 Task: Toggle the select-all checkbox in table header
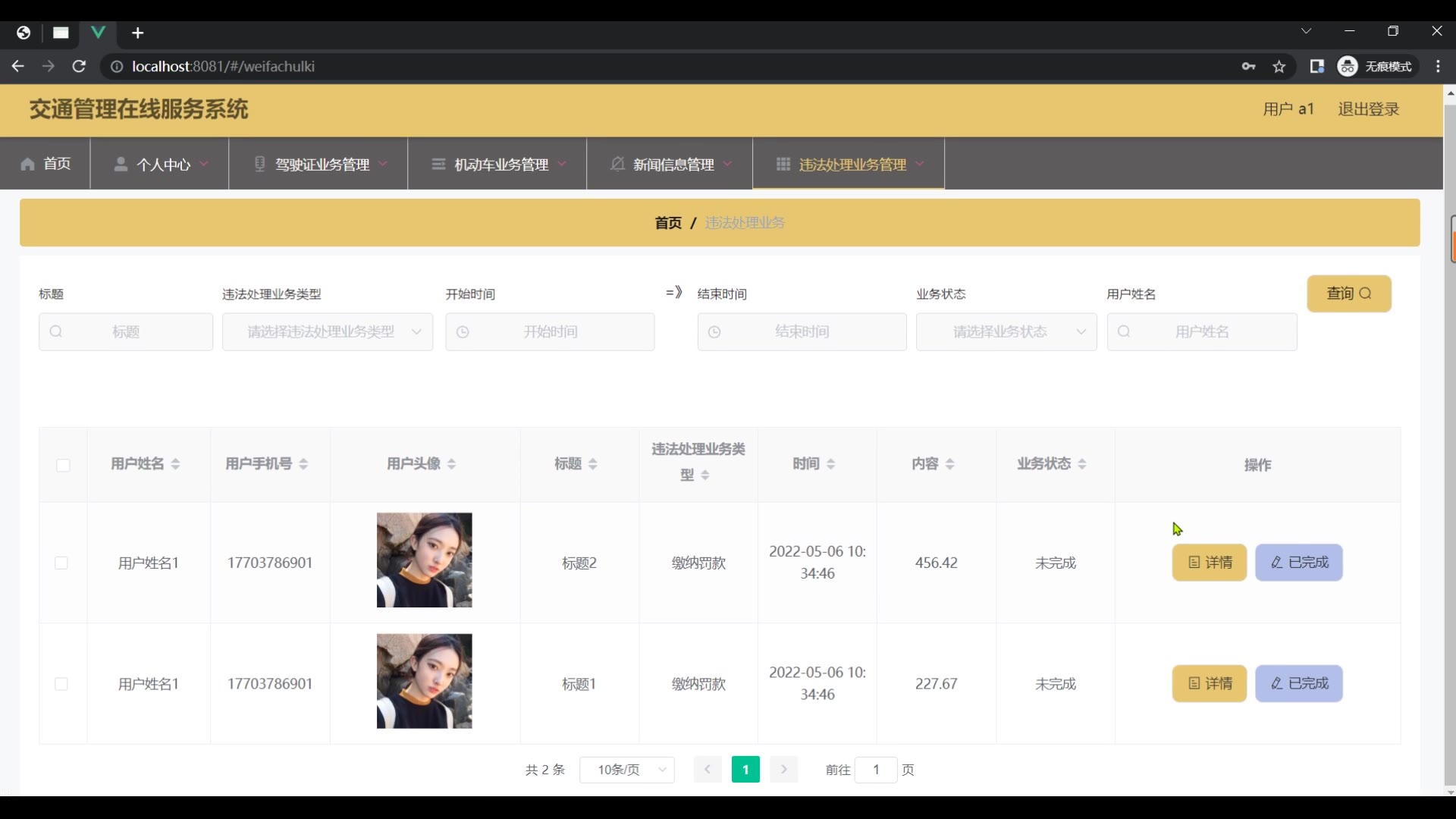(x=63, y=465)
